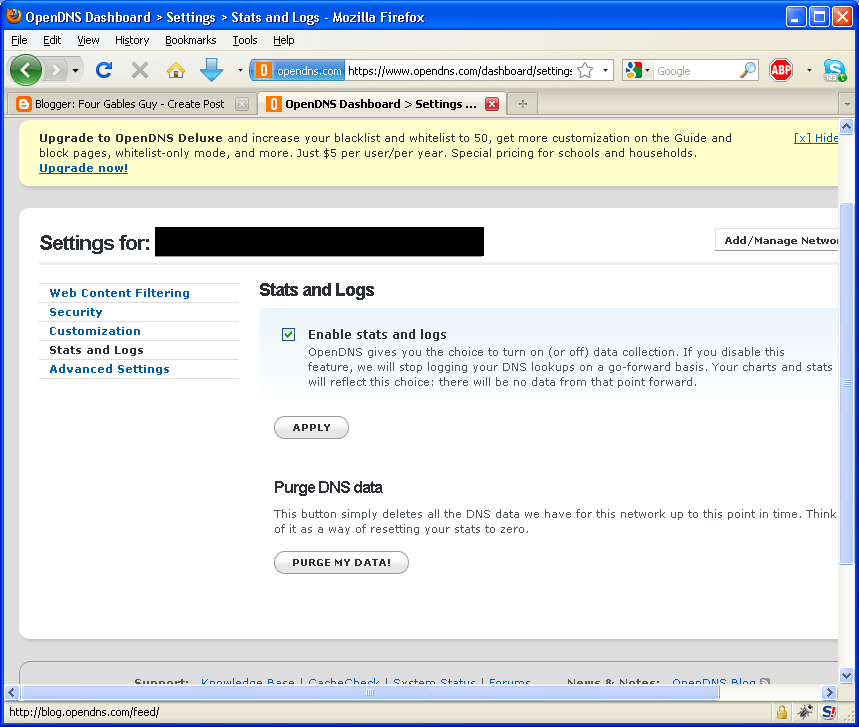859x727 pixels.
Task: Go to the Home page icon
Action: tap(176, 70)
